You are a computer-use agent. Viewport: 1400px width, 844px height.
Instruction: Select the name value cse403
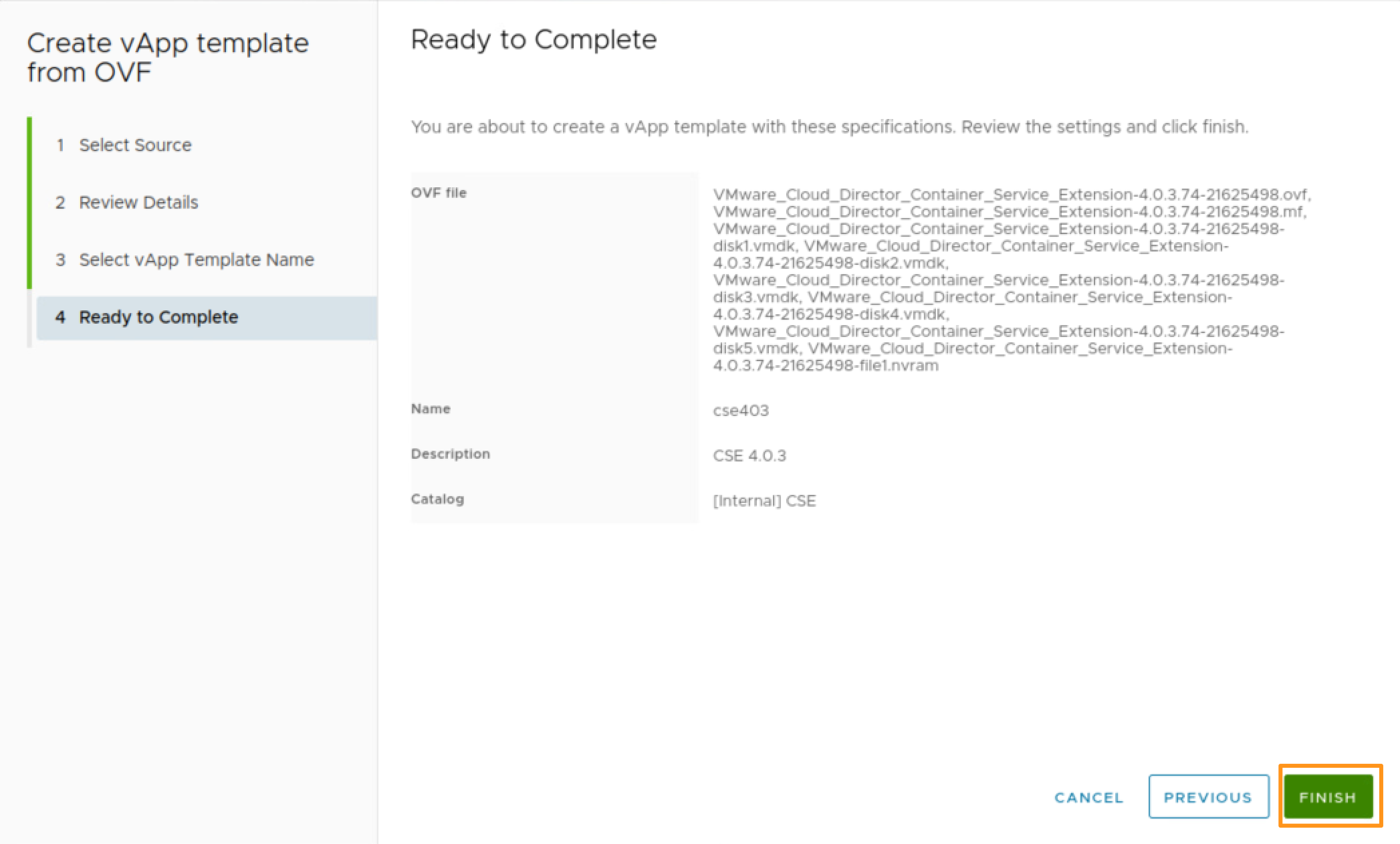point(741,411)
